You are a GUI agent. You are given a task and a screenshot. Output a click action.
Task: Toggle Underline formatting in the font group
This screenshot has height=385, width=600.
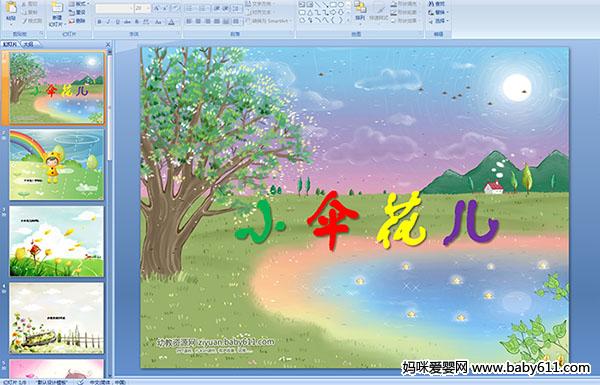(117, 22)
